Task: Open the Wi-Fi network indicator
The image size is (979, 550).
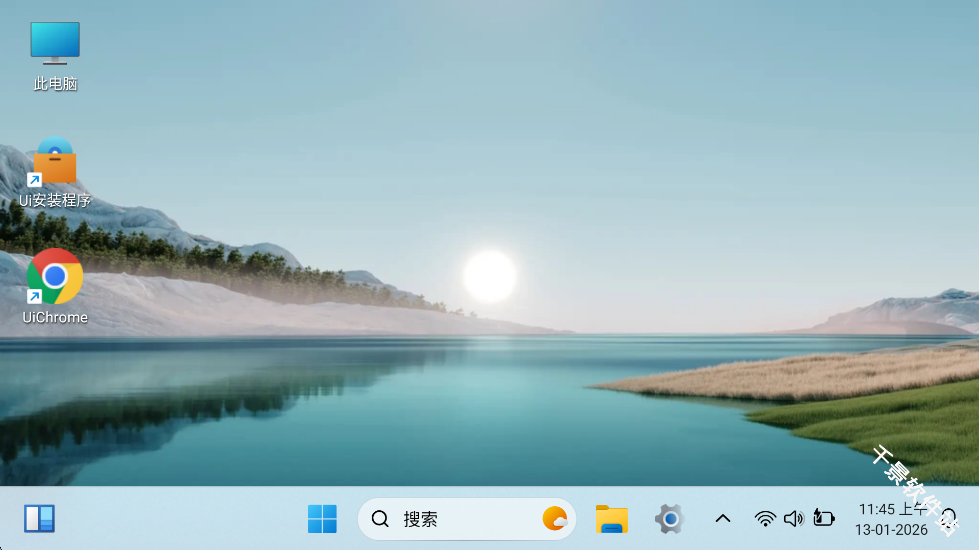Action: 765,519
